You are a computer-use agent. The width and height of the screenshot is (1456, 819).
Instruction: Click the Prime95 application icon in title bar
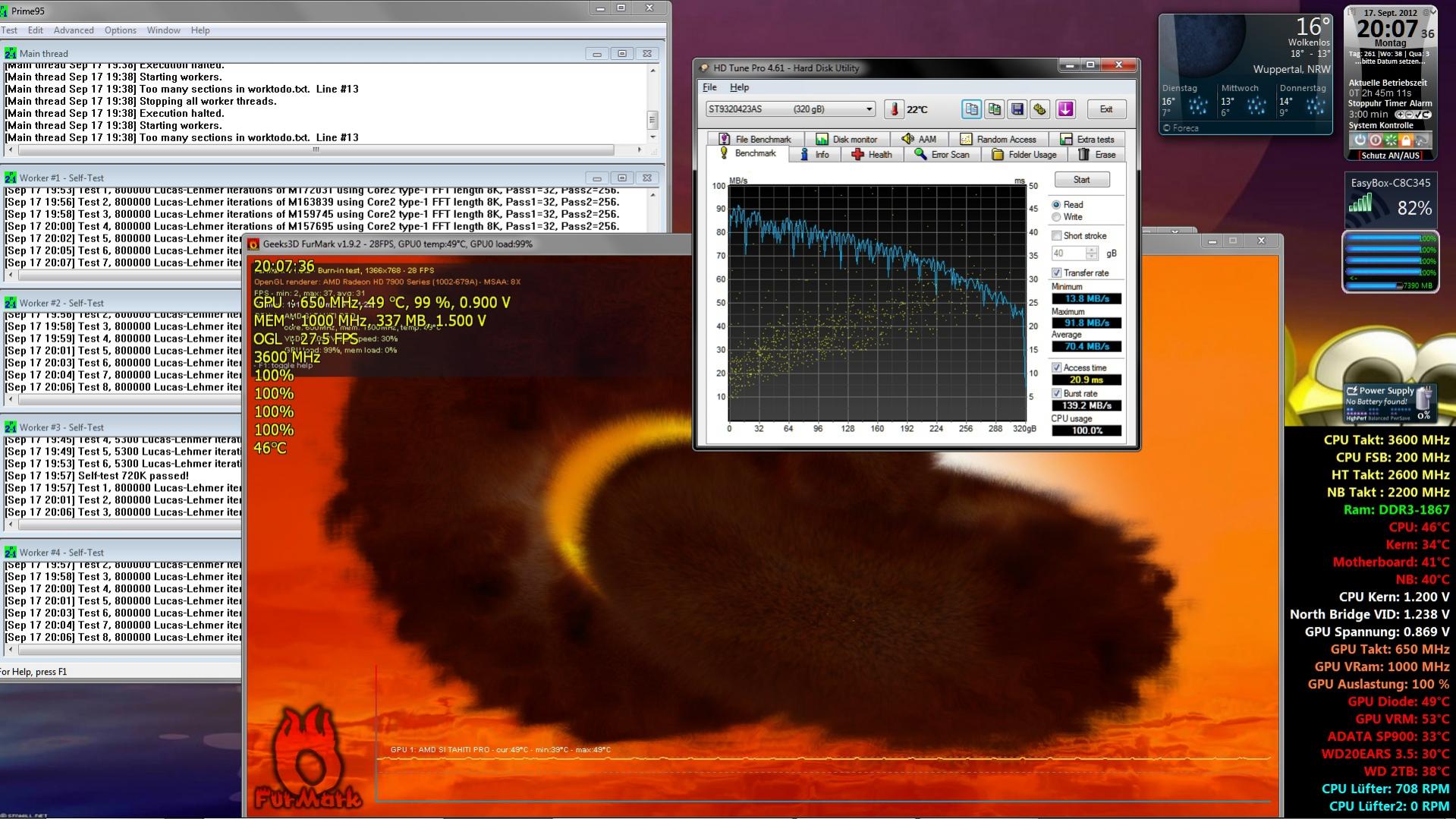pos(4,11)
